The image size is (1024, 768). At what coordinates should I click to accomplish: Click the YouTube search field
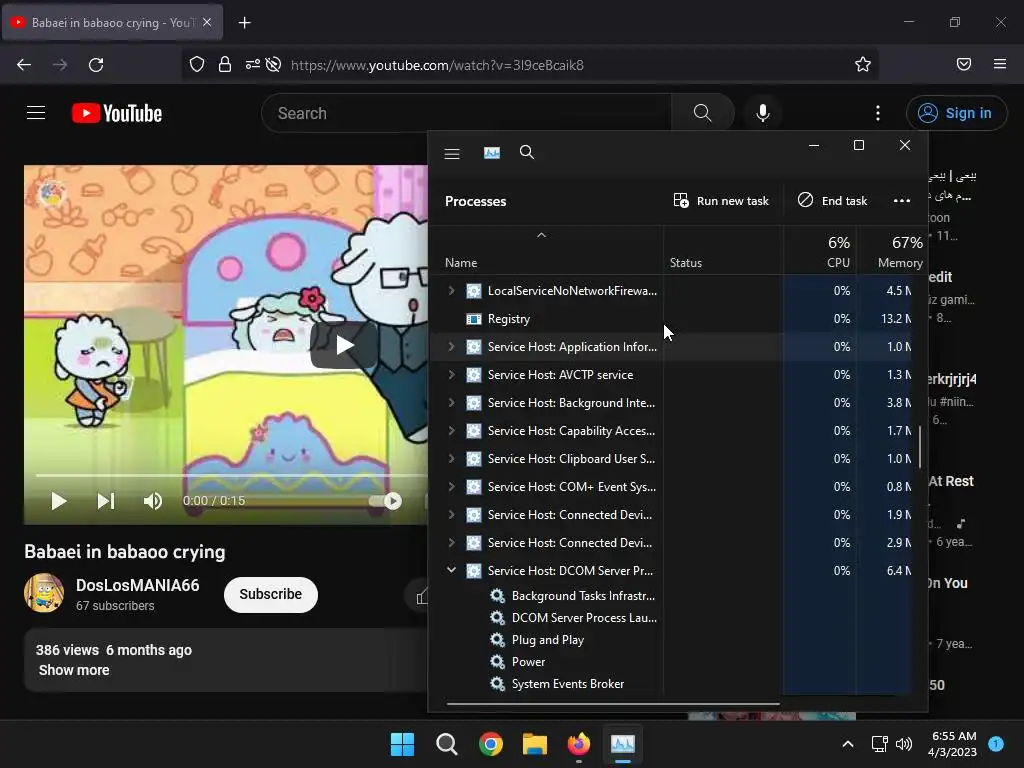466,113
